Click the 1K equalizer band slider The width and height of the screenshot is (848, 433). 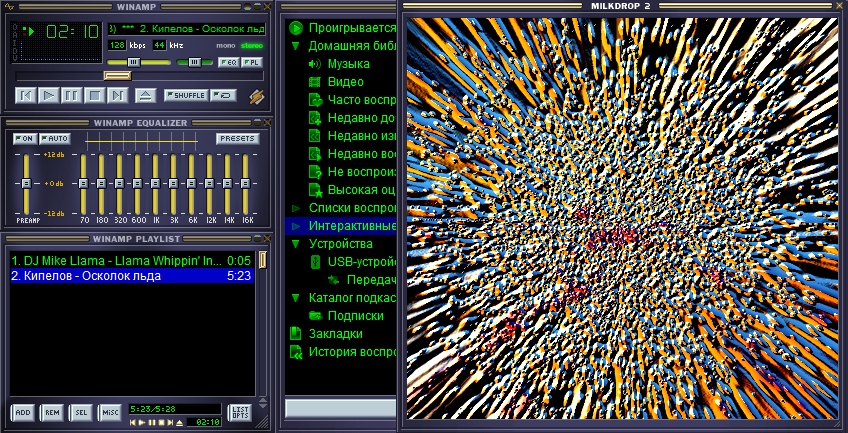(155, 184)
